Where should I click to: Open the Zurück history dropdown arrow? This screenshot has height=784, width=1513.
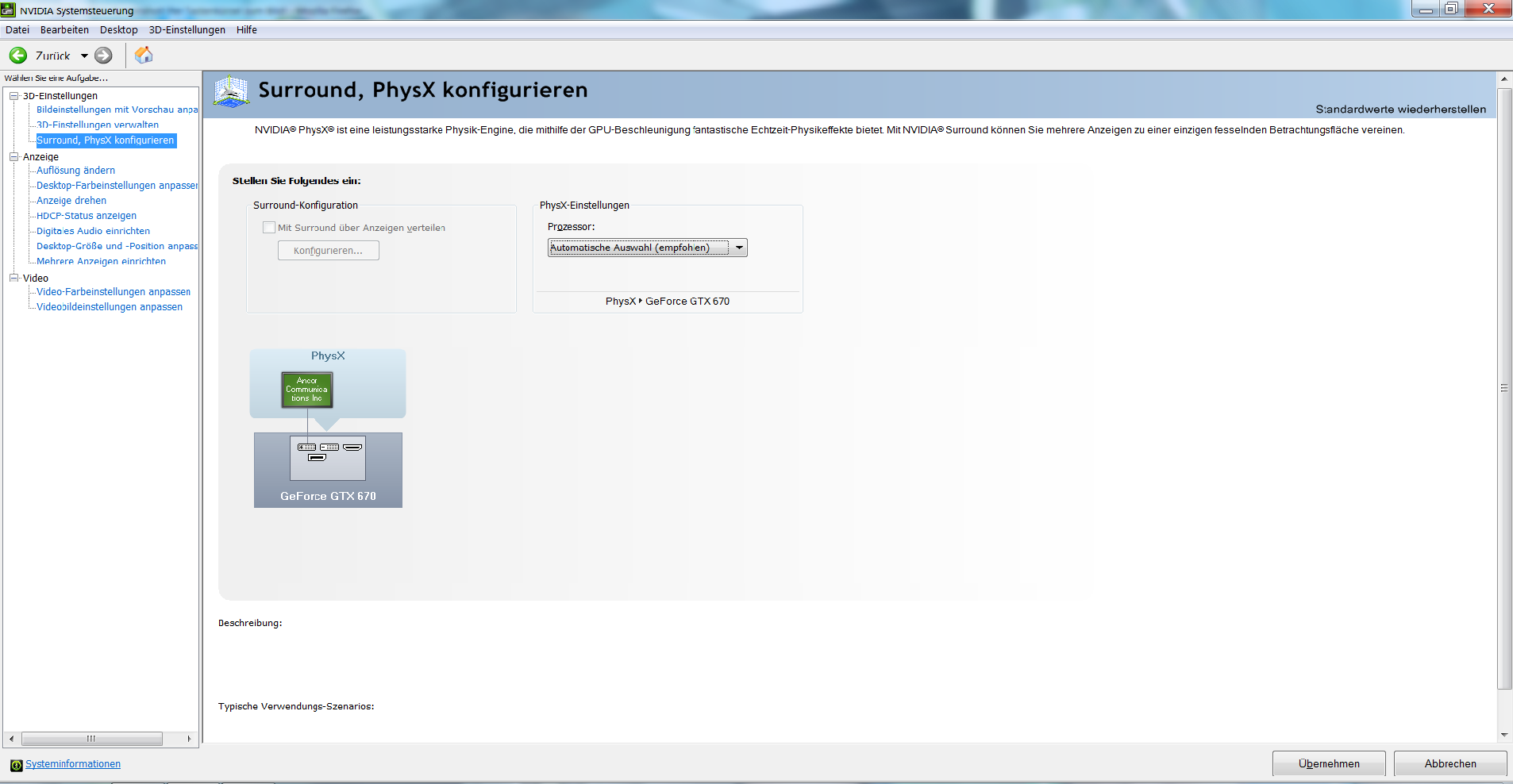84,56
